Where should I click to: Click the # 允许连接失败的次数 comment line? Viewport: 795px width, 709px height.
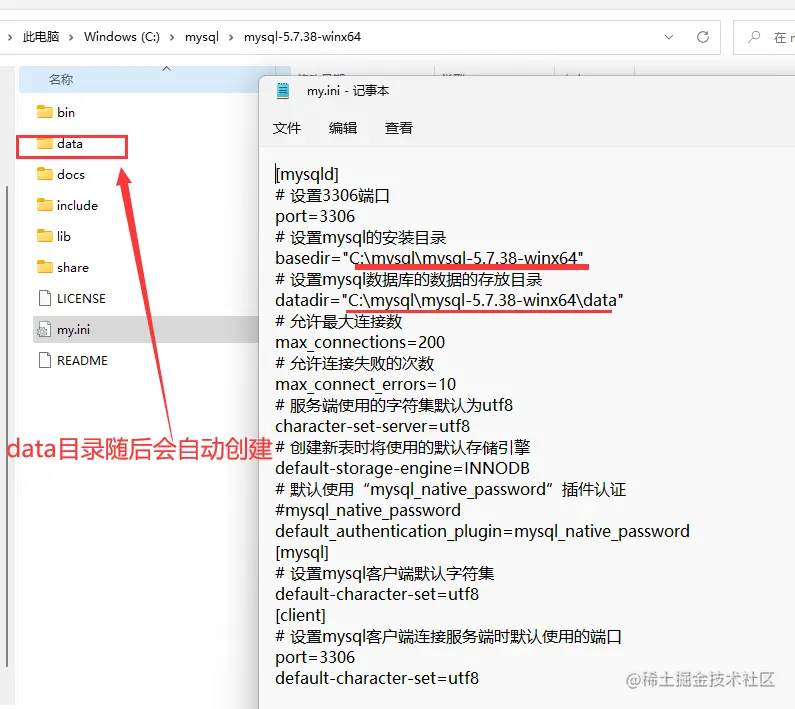point(354,363)
